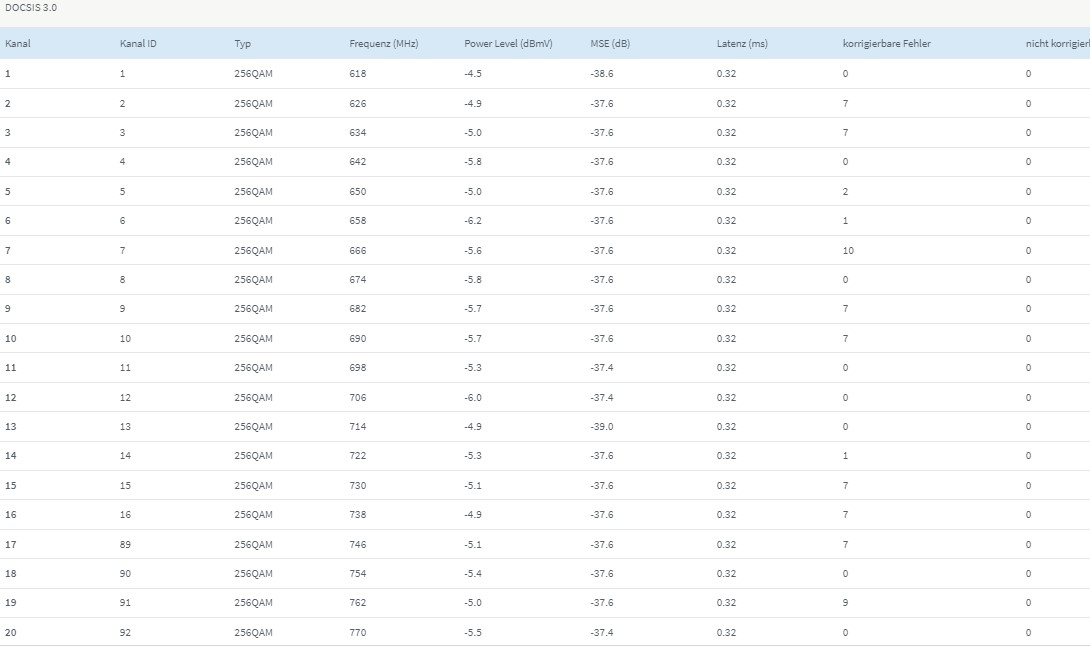
Task: Click the MSE (dB) column header
Action: (x=611, y=44)
